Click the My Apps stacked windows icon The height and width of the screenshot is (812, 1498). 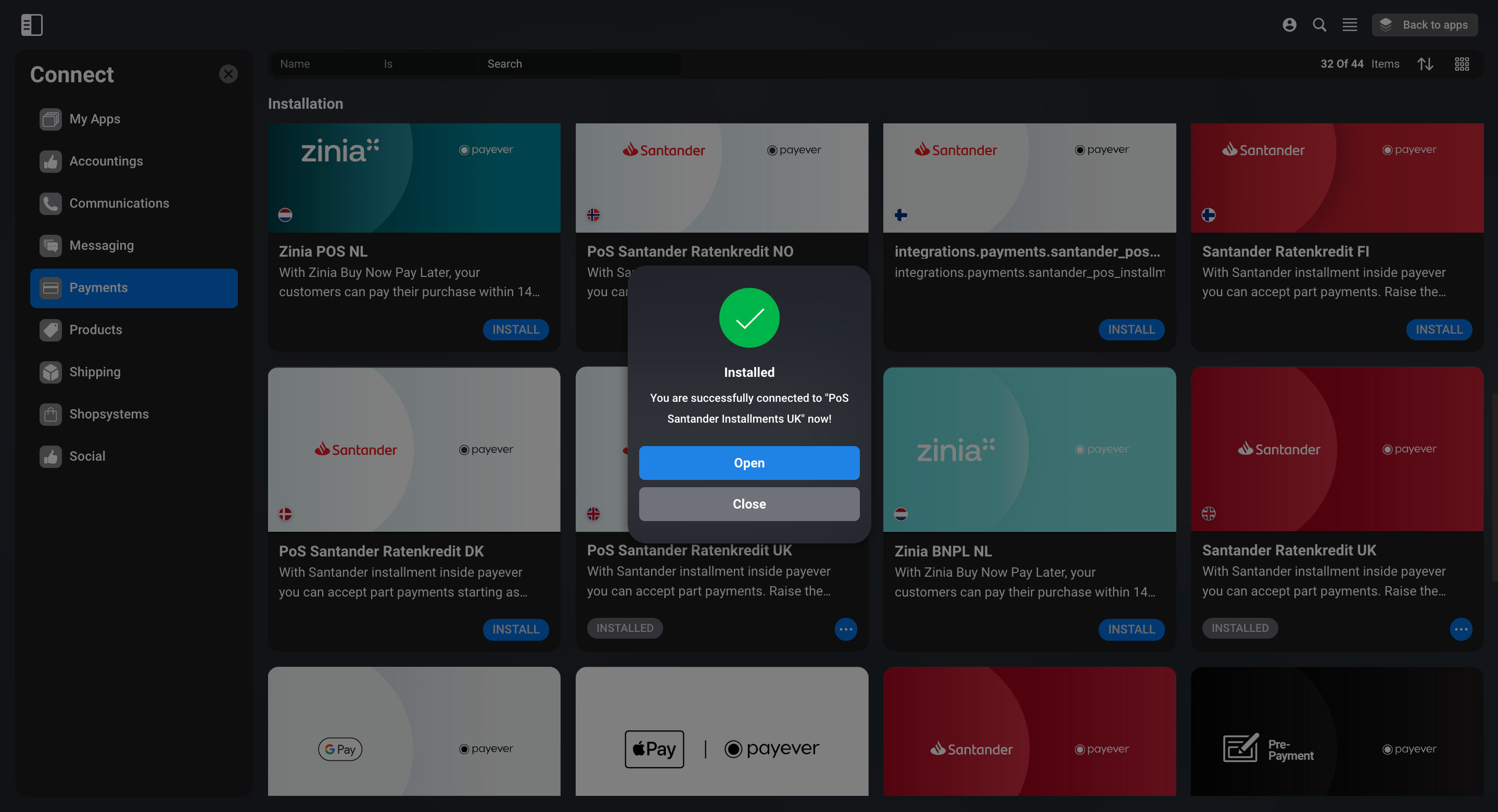tap(50, 119)
